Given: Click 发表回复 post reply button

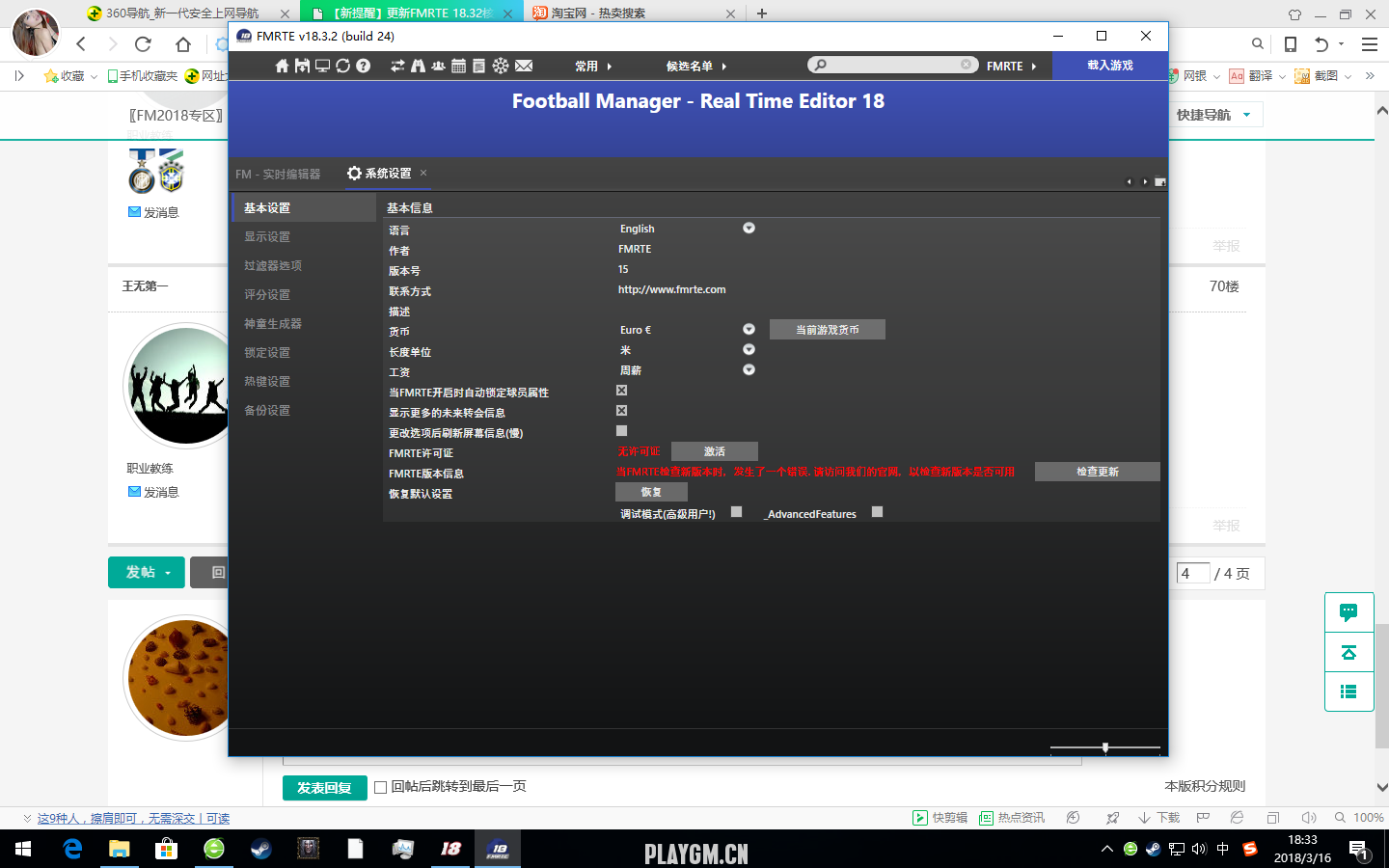Looking at the screenshot, I should point(325,788).
